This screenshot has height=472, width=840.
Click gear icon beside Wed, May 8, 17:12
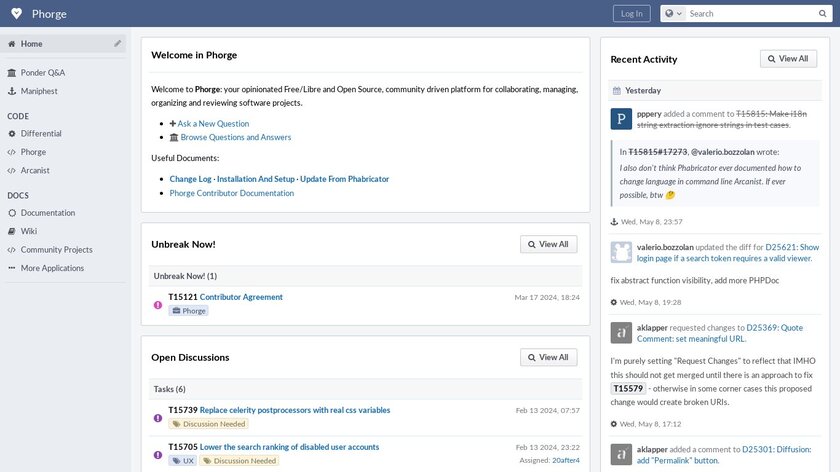(x=614, y=424)
